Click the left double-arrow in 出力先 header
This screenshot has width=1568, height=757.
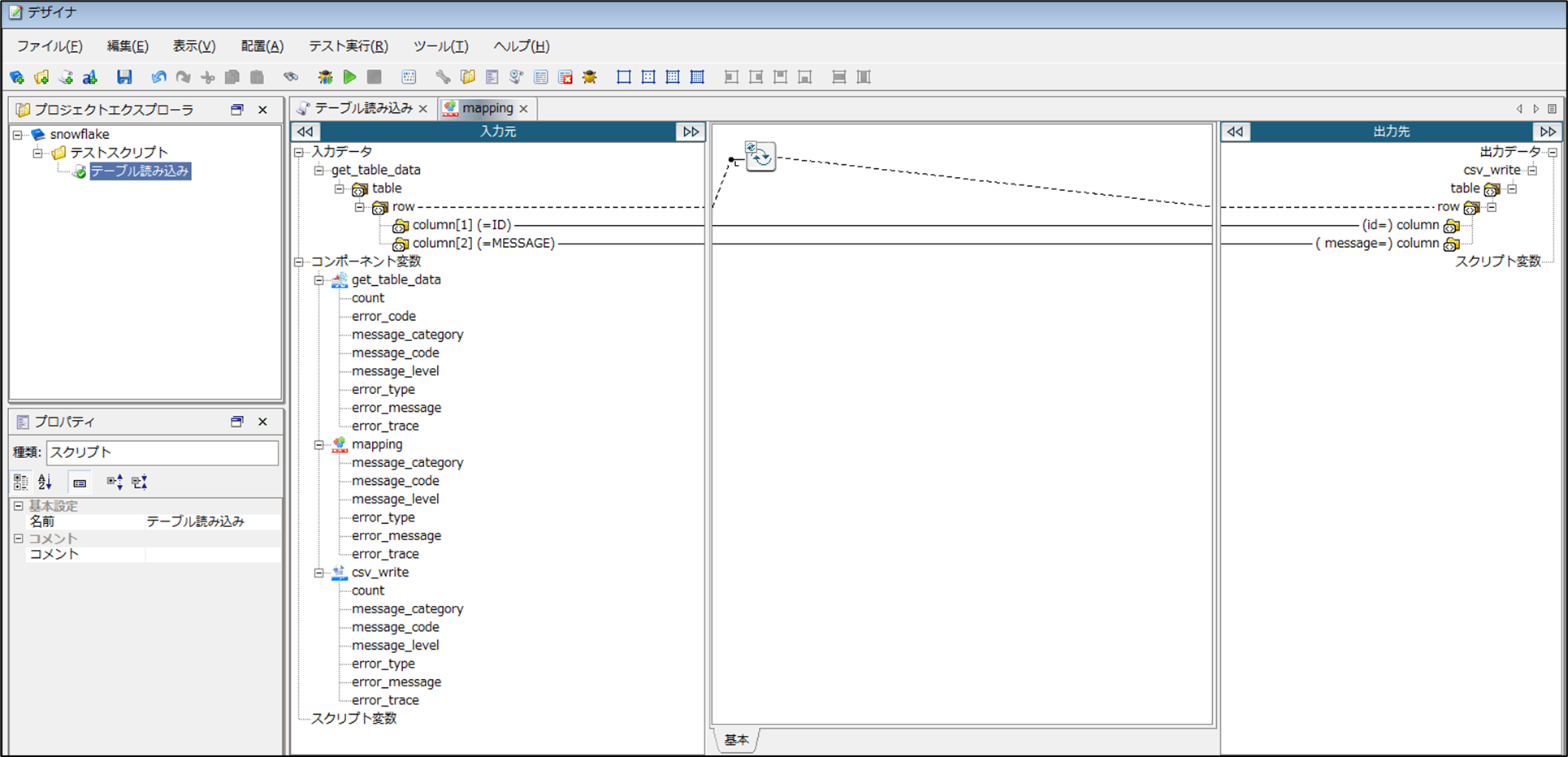pos(1236,132)
